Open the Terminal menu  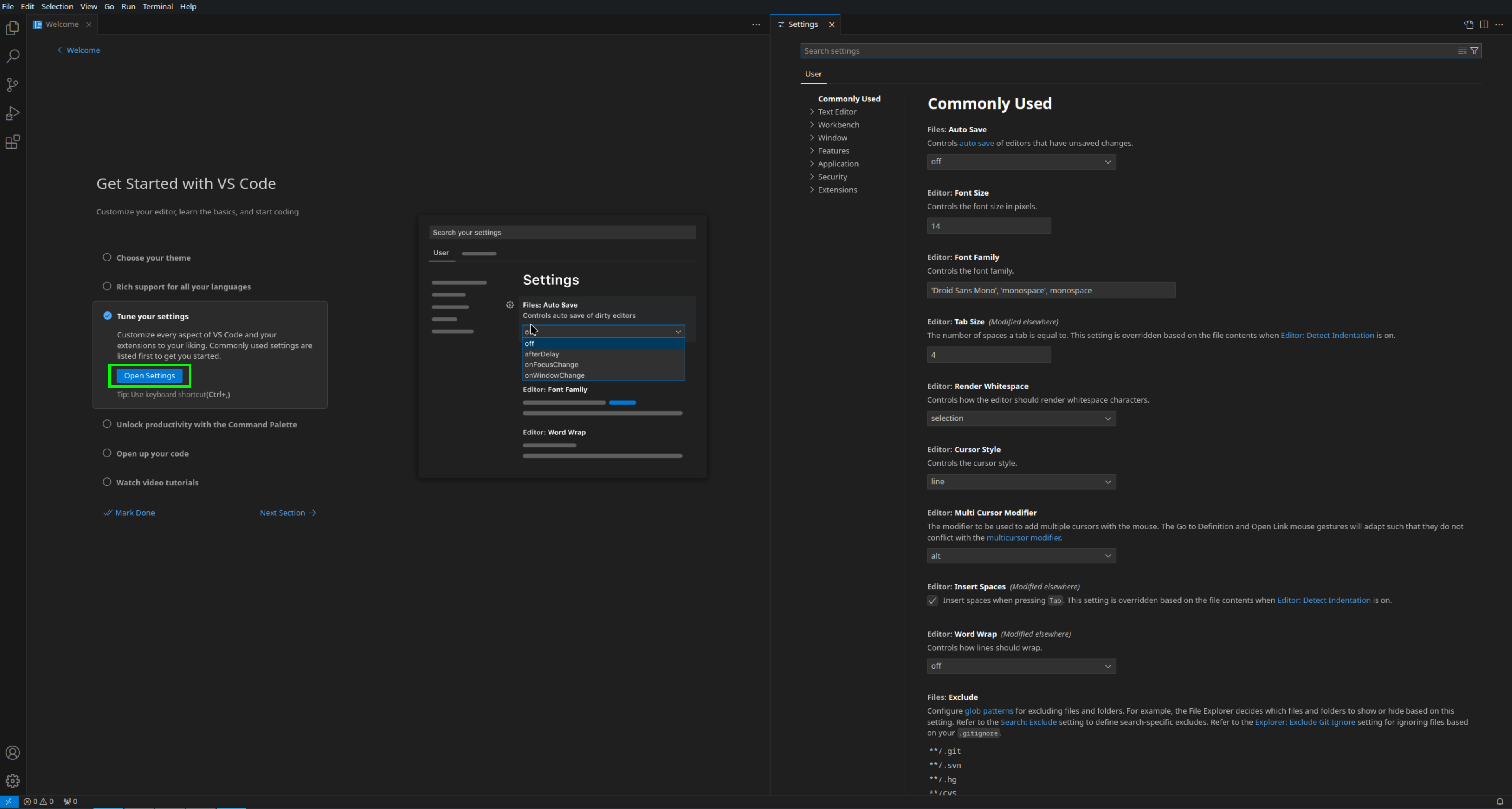[x=157, y=6]
